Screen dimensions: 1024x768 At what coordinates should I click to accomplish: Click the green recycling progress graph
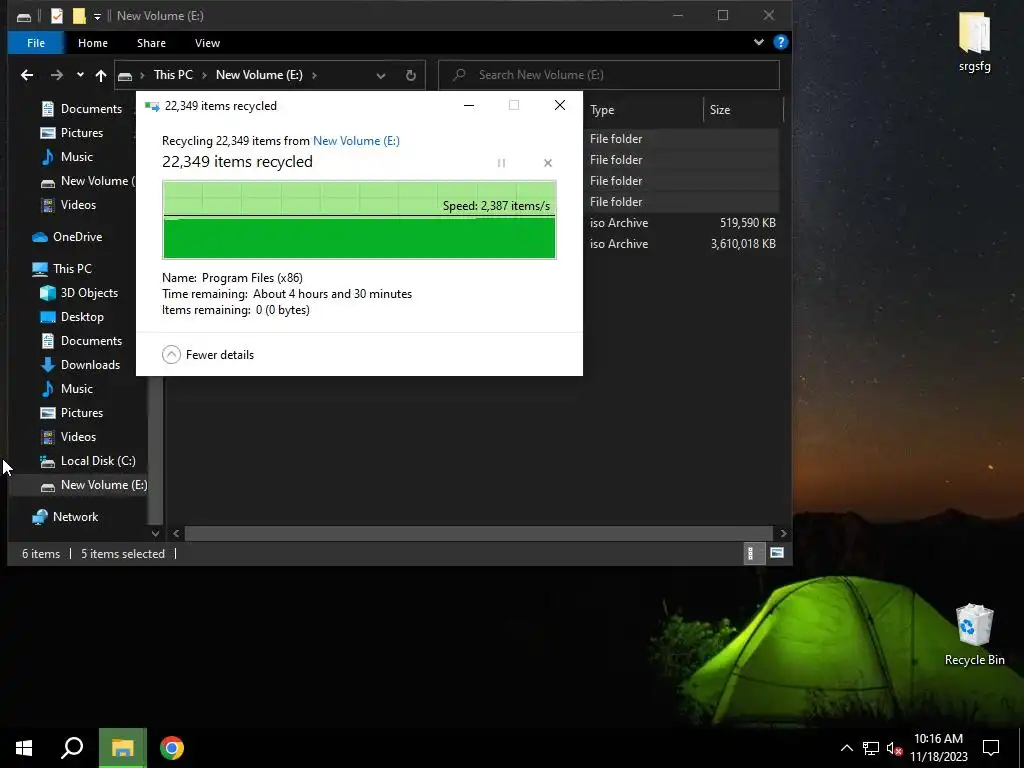(x=359, y=220)
